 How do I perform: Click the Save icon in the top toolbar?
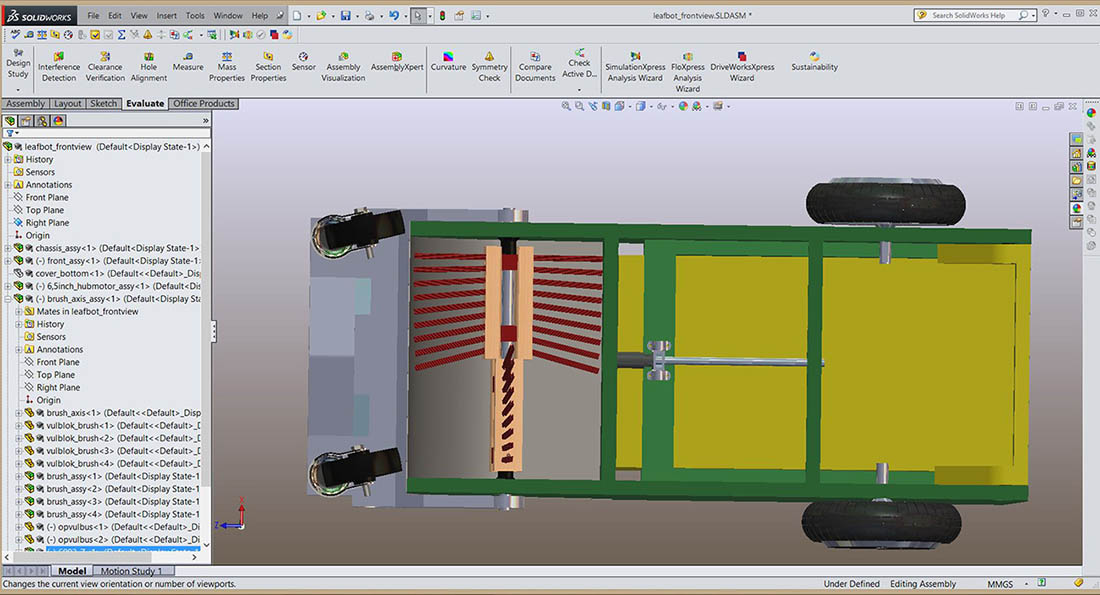pos(345,15)
